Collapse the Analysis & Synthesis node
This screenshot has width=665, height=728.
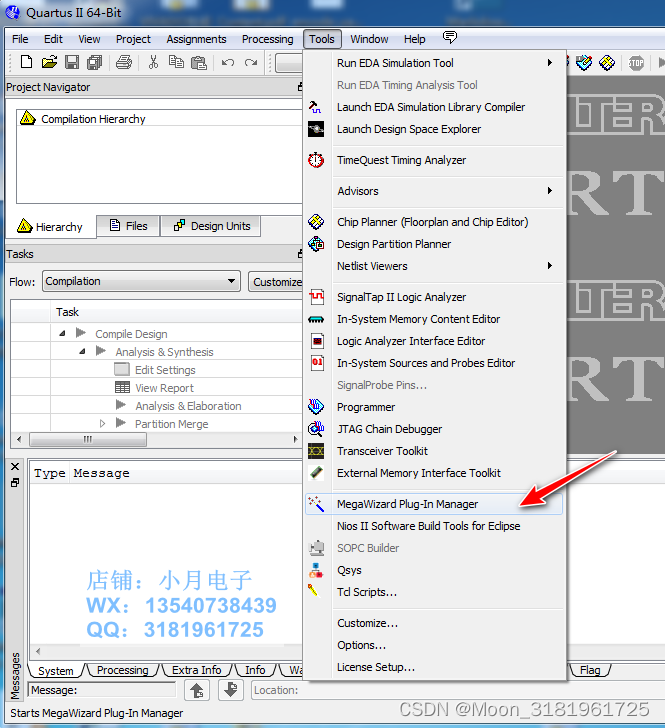pyautogui.click(x=82, y=351)
